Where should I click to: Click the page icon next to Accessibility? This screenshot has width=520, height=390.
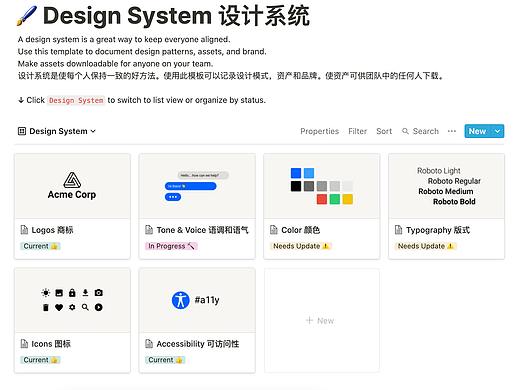pos(149,344)
